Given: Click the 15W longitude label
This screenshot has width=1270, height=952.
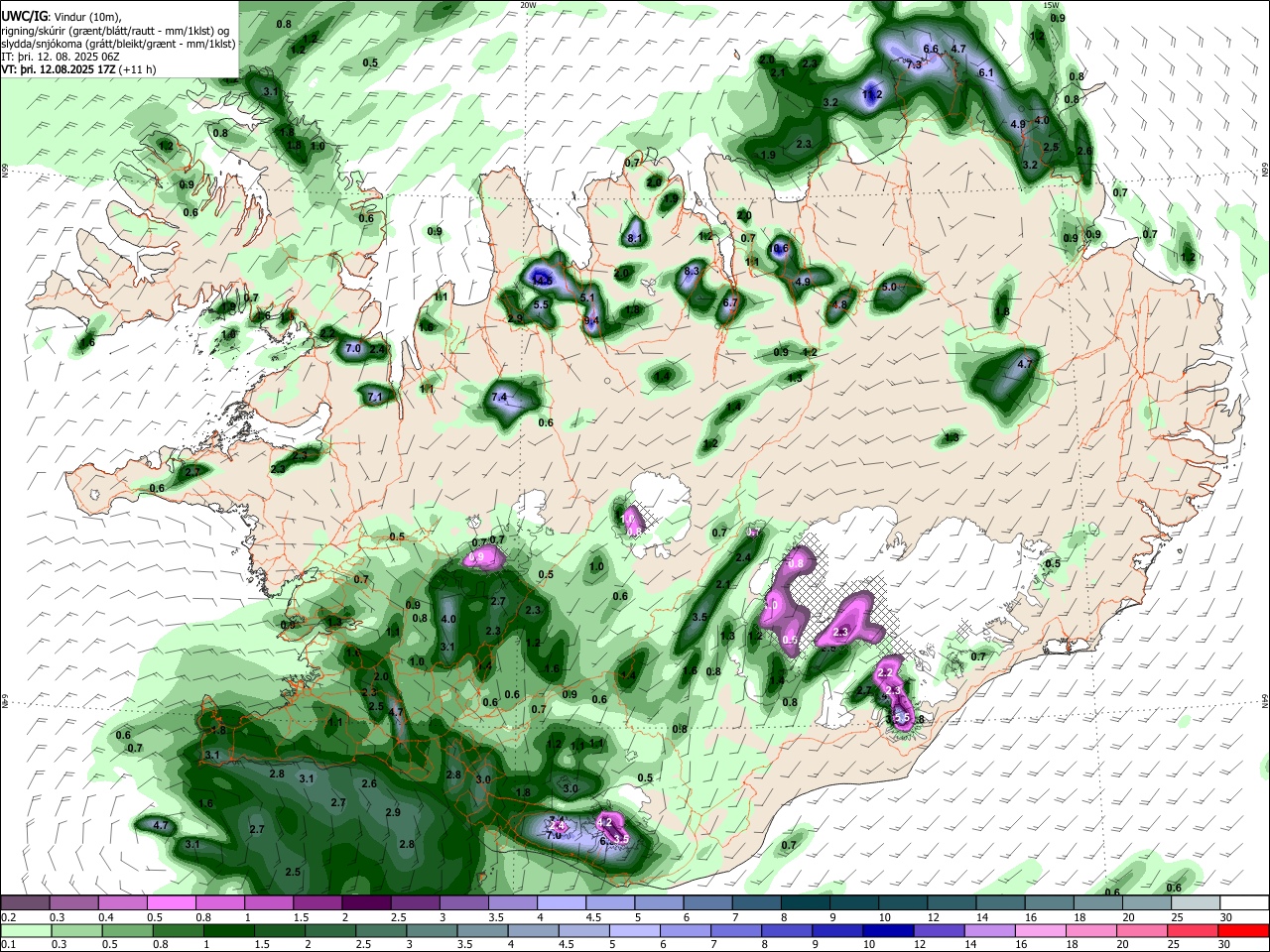Looking at the screenshot, I should click(x=1052, y=5).
